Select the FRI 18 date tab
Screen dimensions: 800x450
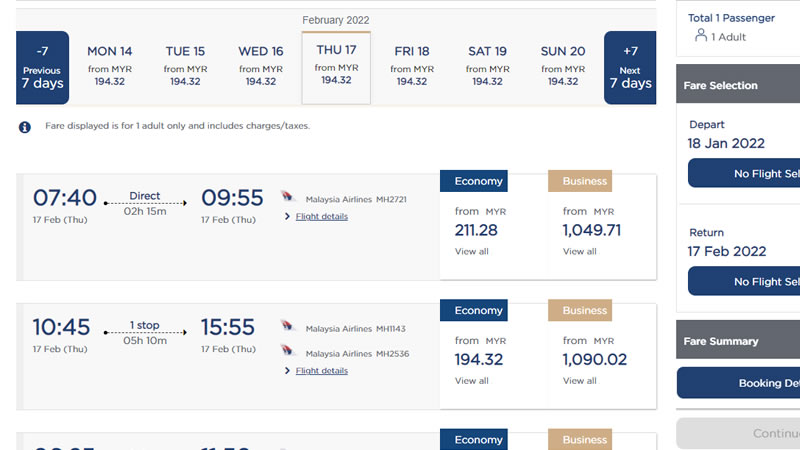(x=412, y=66)
